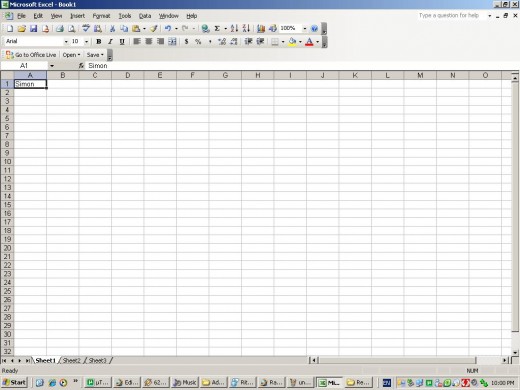Apply the red font color
Image resolution: width=520 pixels, height=390 pixels.
click(x=309, y=42)
